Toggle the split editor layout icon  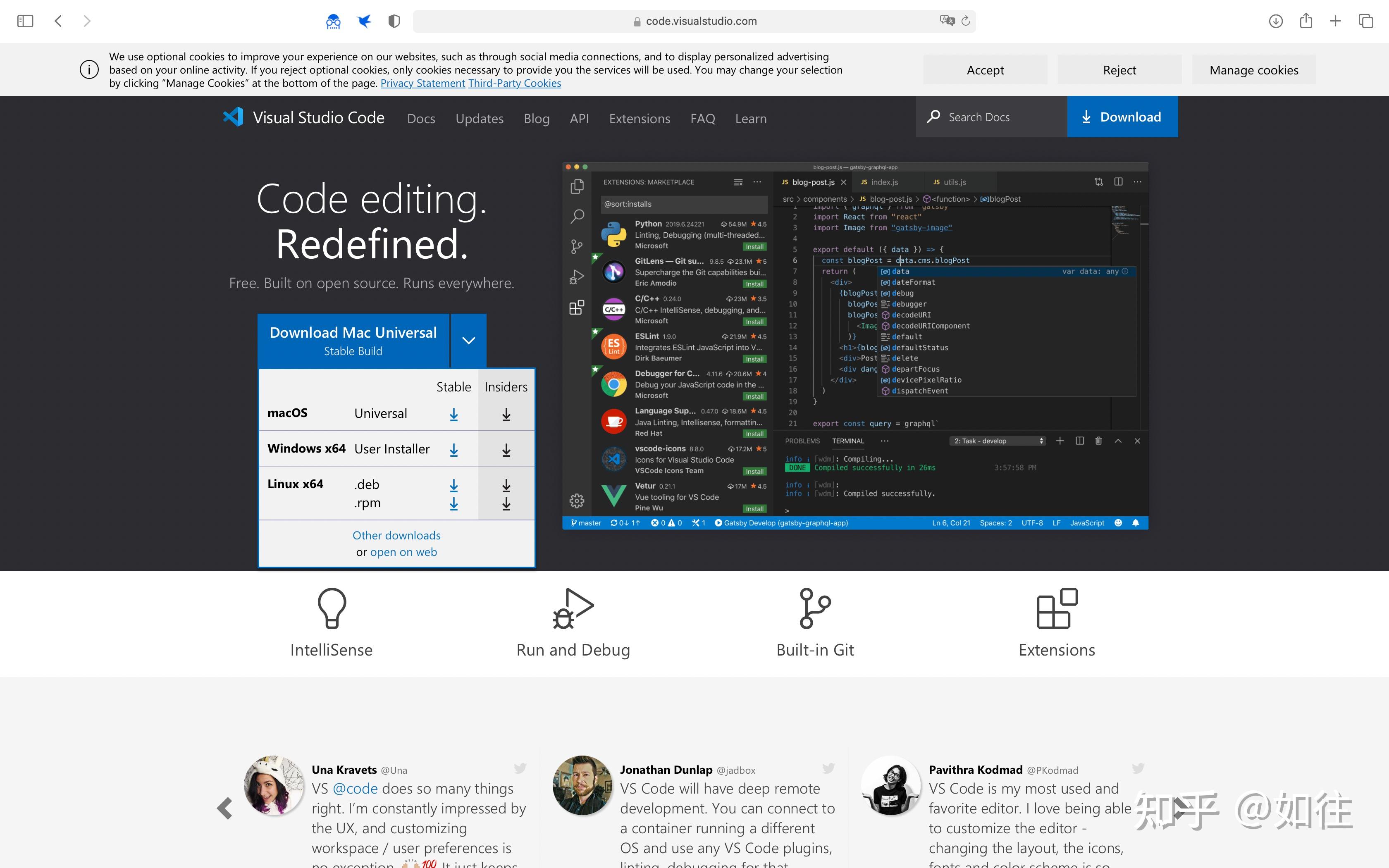pyautogui.click(x=1118, y=181)
